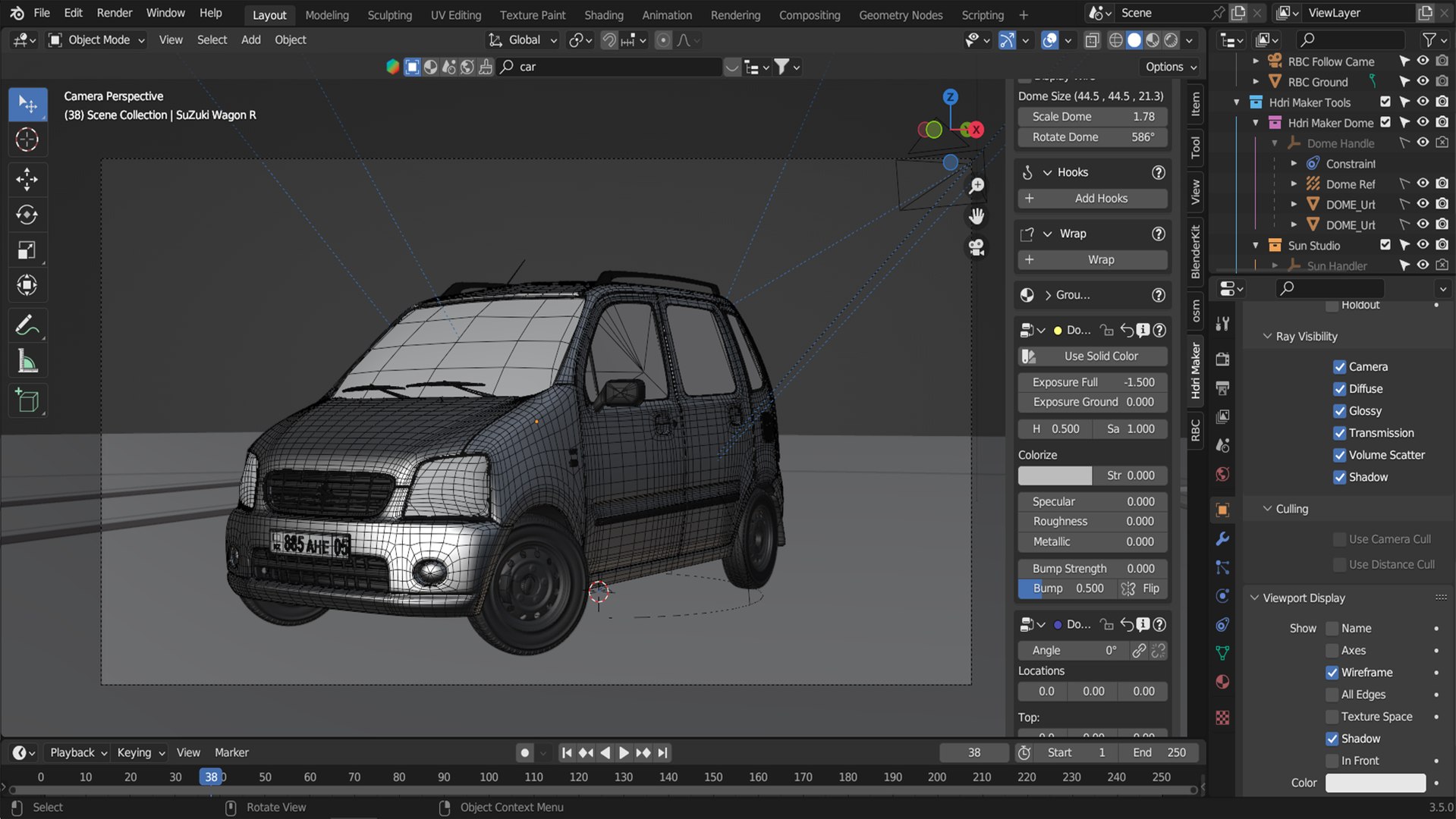This screenshot has width=1456, height=819.
Task: Select the Cursor tool in the toolbar
Action: (27, 140)
